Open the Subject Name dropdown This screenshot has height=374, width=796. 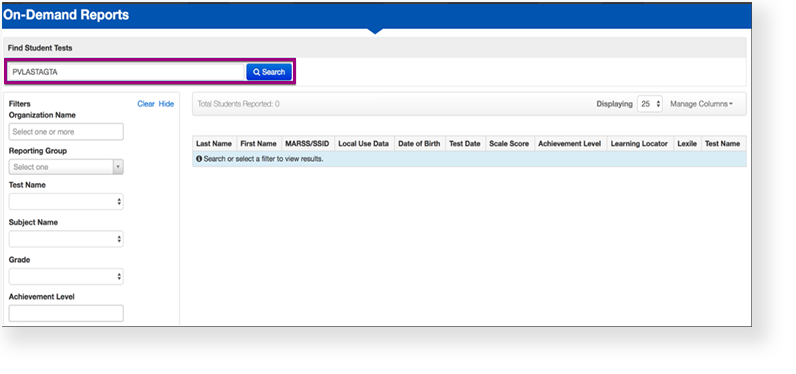pyautogui.click(x=66, y=239)
